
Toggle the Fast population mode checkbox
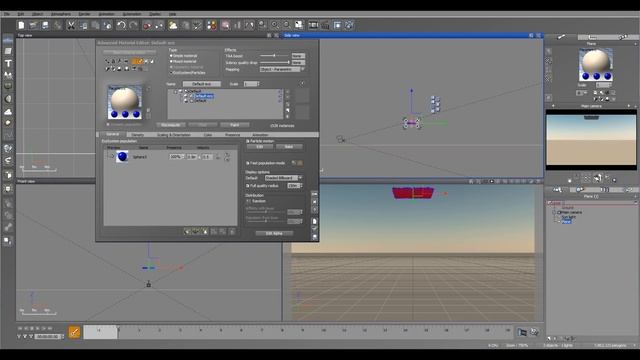coord(247,163)
